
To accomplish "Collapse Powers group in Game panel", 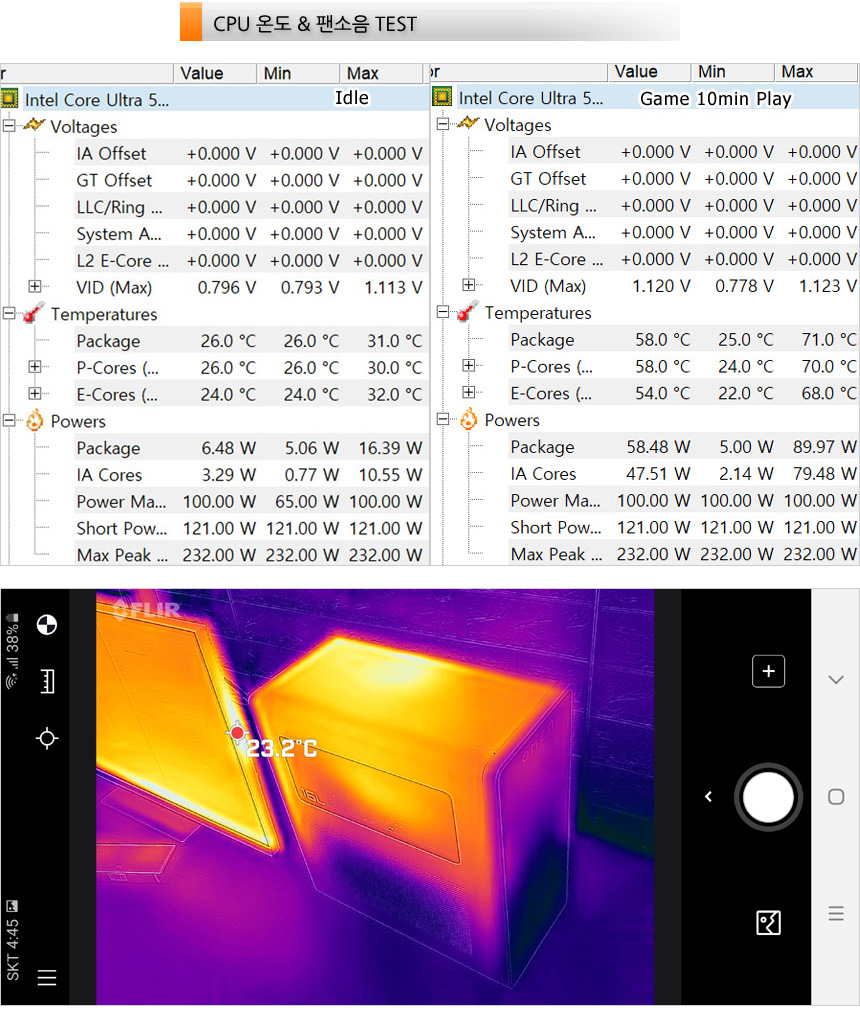I will 443,420.
